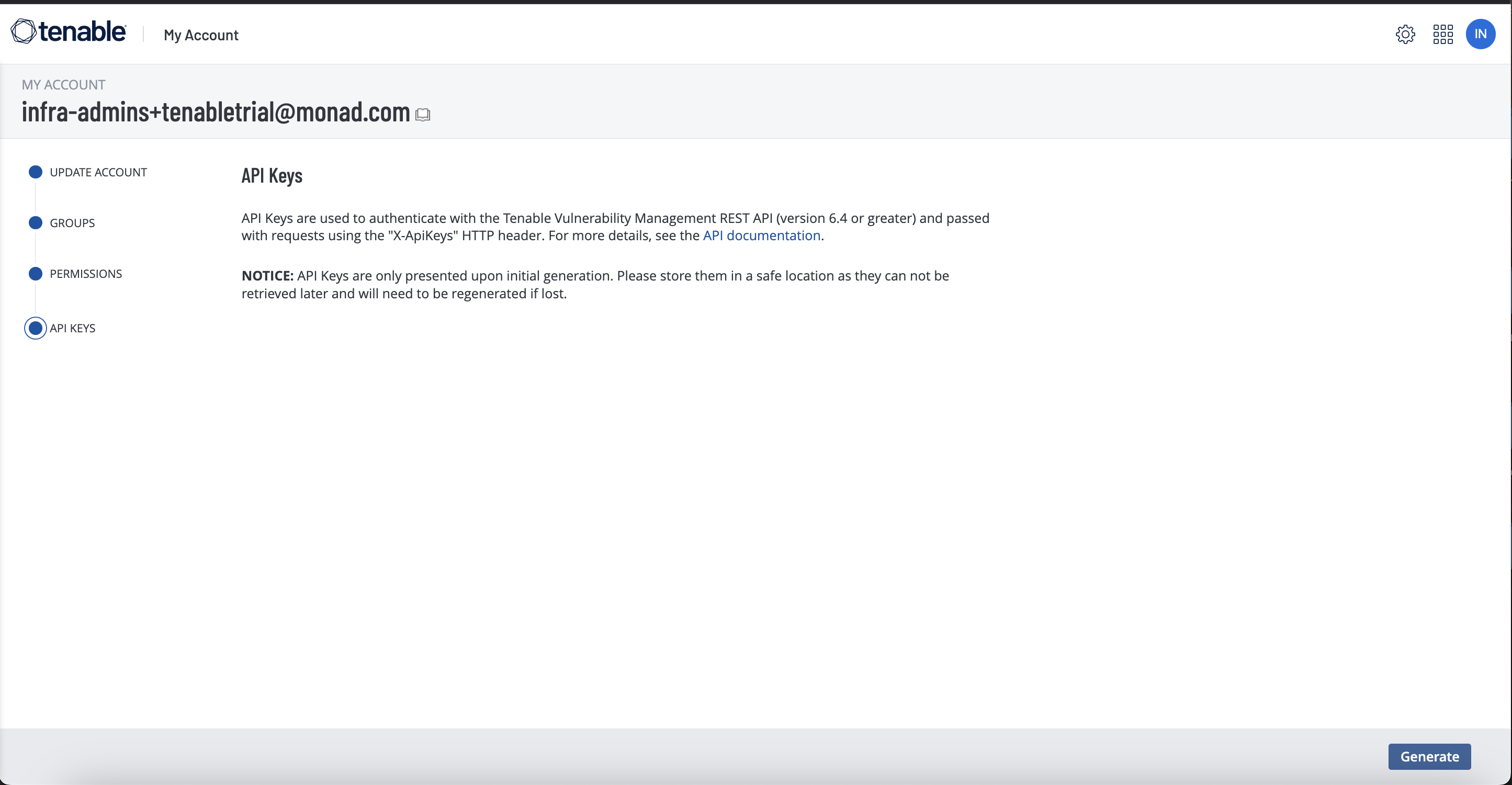The width and height of the screenshot is (1512, 785).
Task: Click the Tenable logo
Action: (69, 32)
